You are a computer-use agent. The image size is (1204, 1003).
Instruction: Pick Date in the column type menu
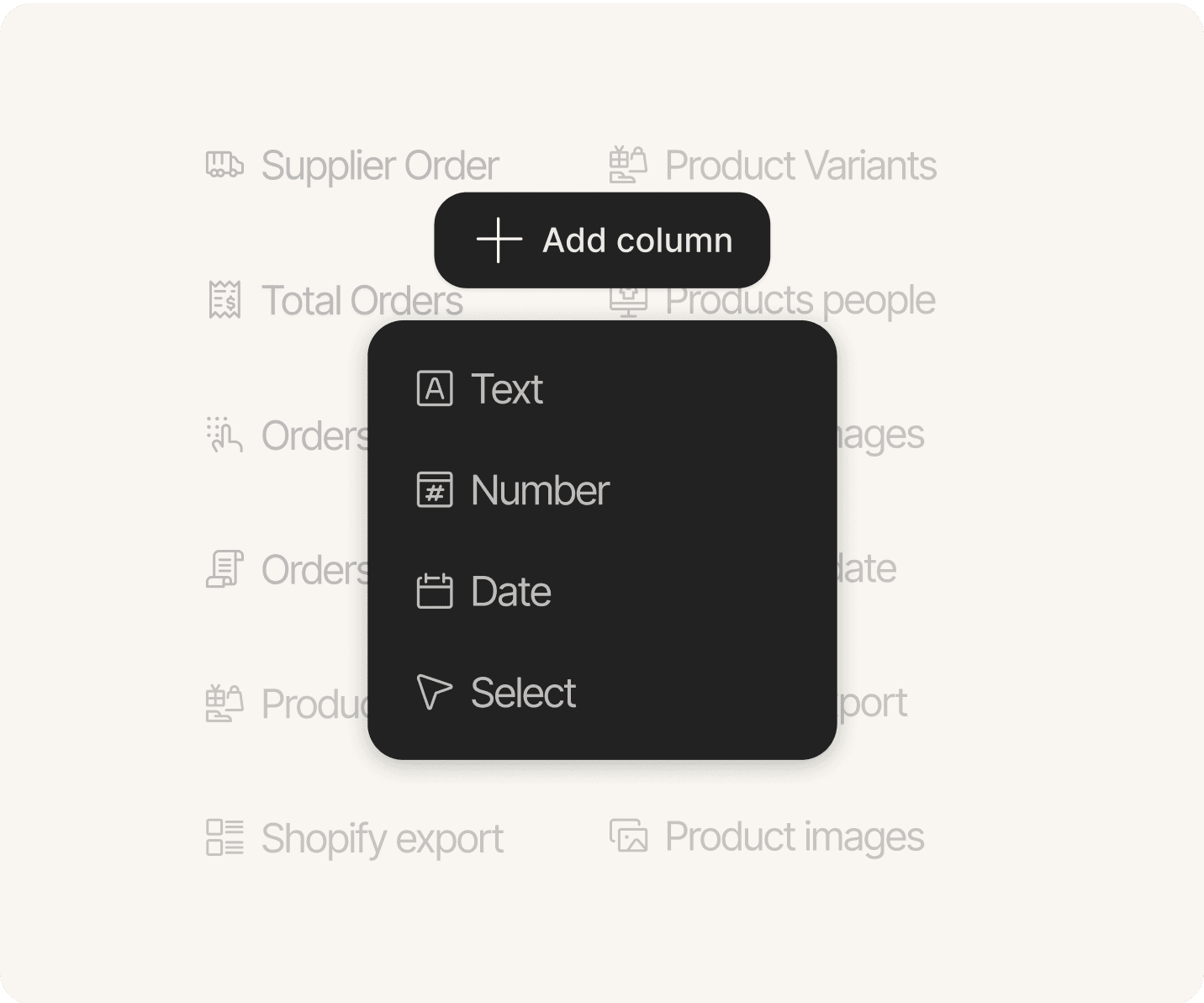pyautogui.click(x=511, y=592)
